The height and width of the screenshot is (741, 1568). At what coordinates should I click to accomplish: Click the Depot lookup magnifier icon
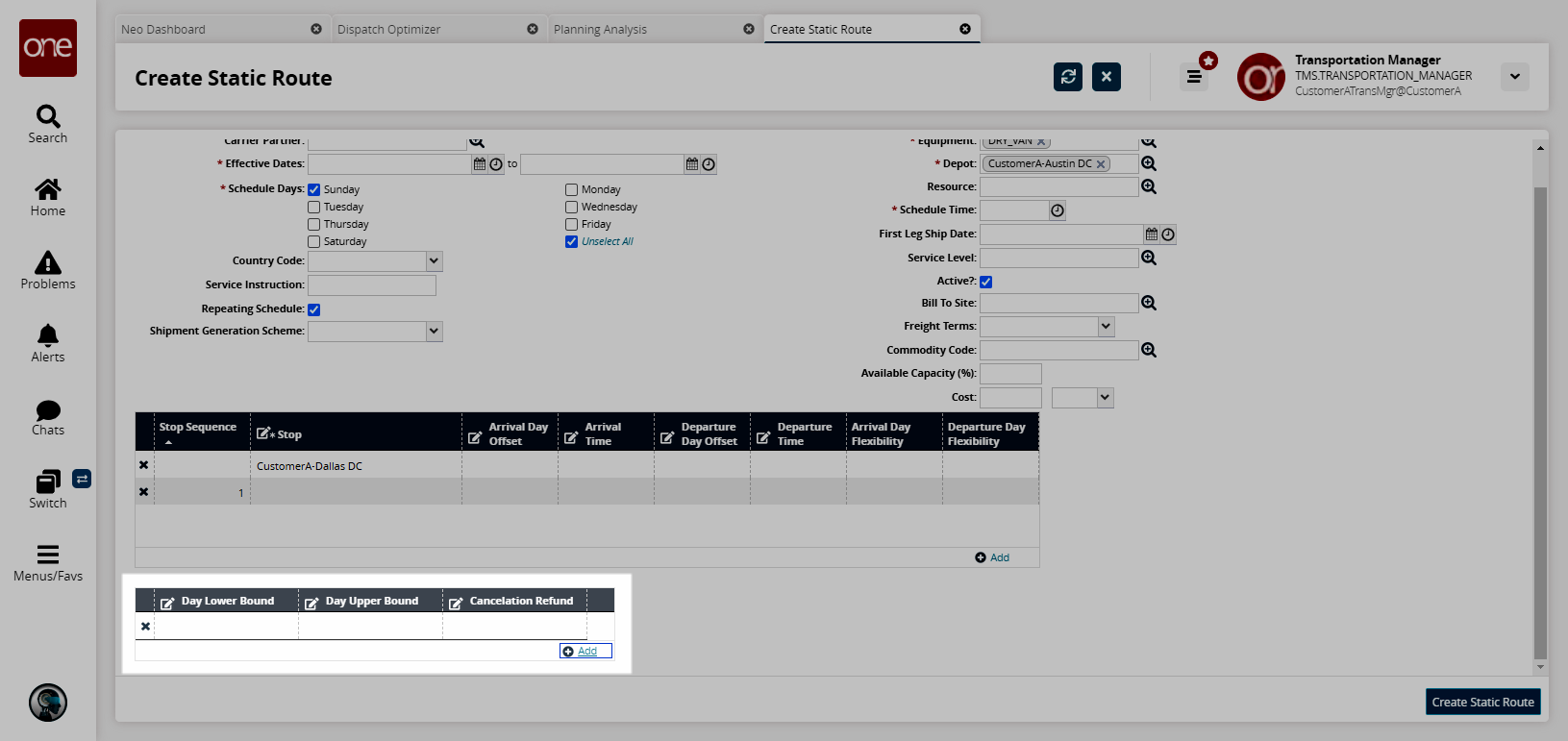(x=1149, y=164)
